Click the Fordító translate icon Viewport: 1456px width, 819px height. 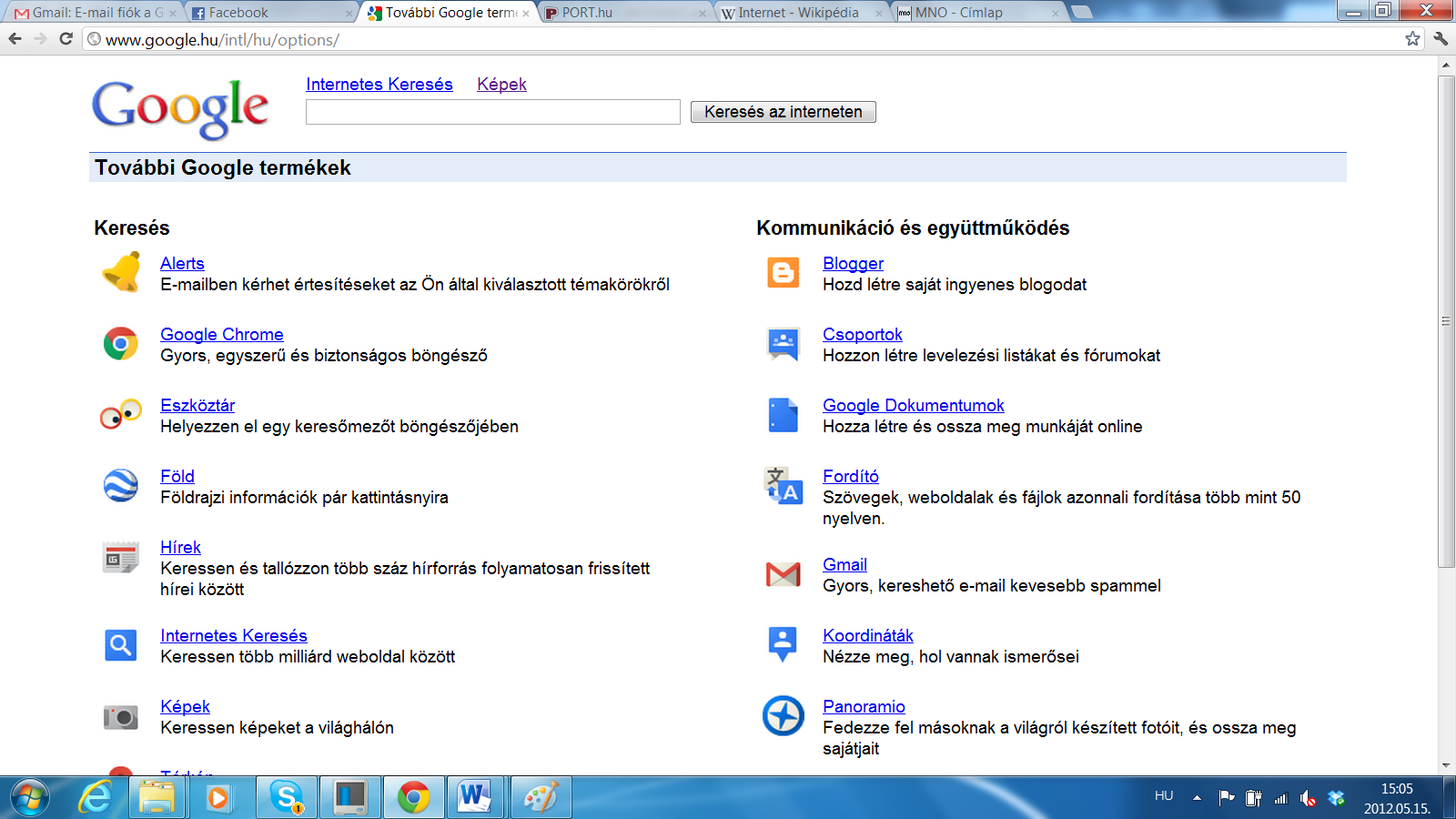(783, 485)
